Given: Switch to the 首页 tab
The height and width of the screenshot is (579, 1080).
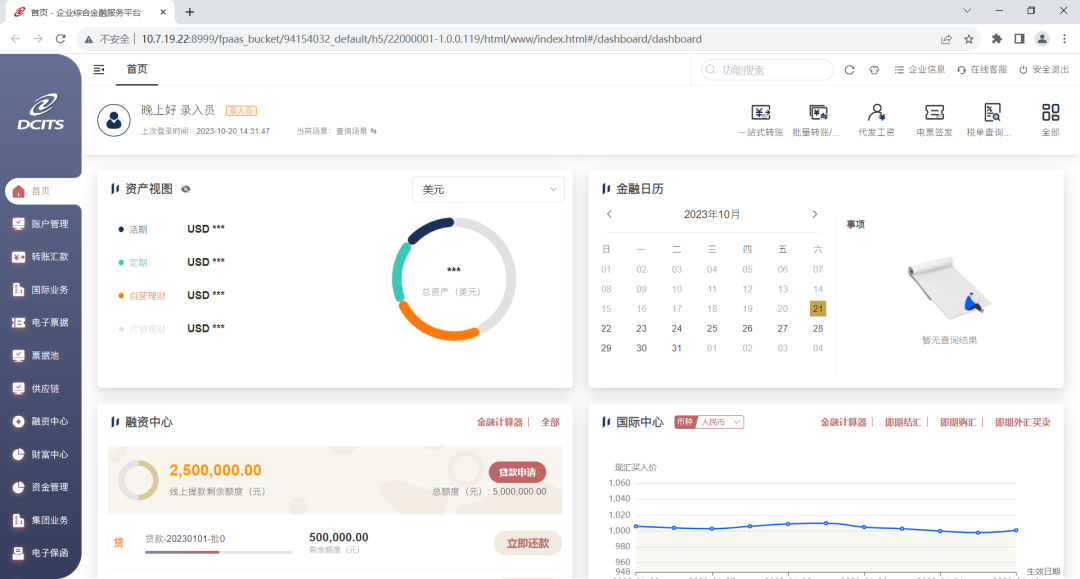Looking at the screenshot, I should pyautogui.click(x=136, y=69).
